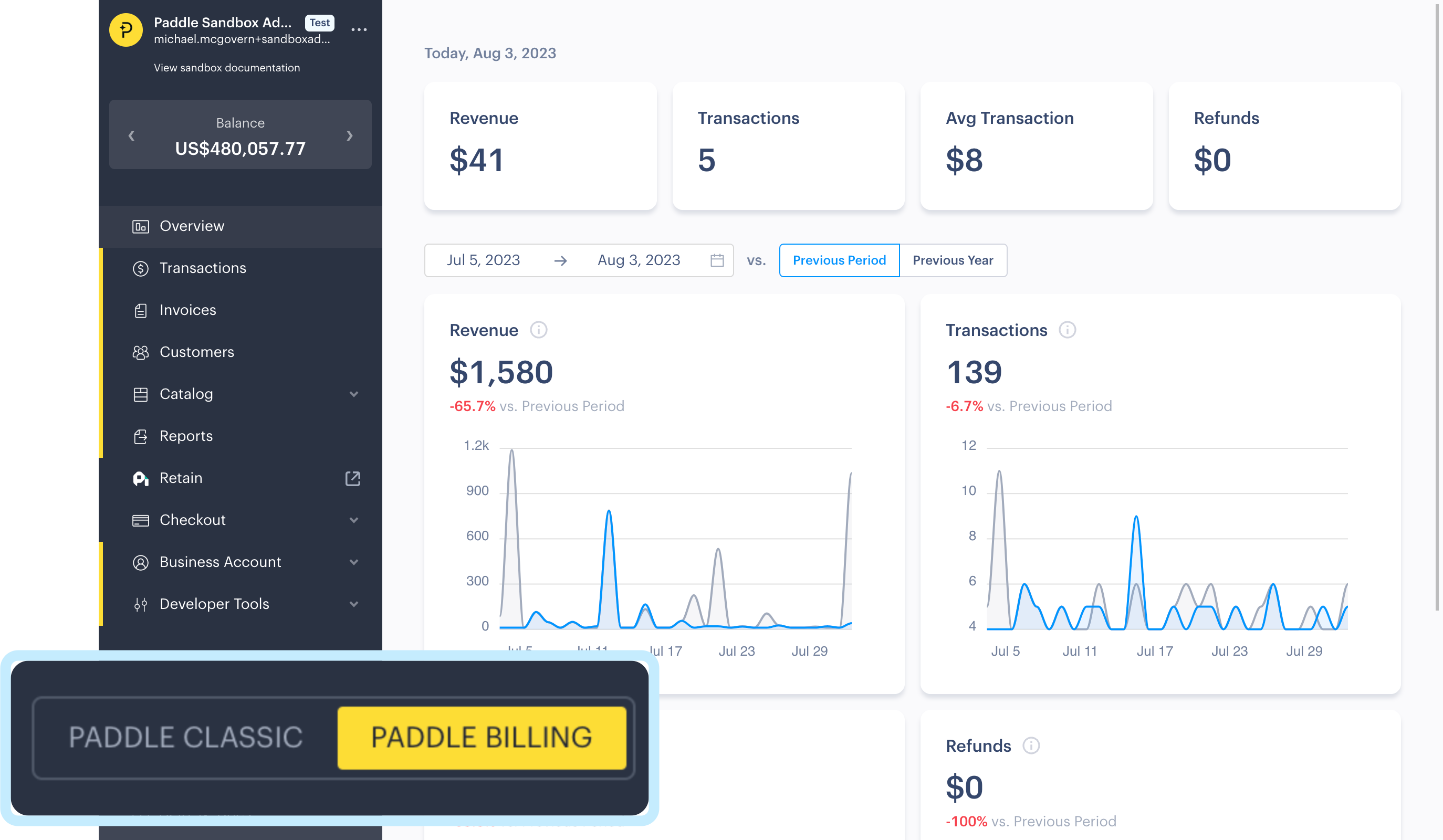The image size is (1443, 840).
Task: Click the Revenue info tooltip icon
Action: click(x=538, y=330)
